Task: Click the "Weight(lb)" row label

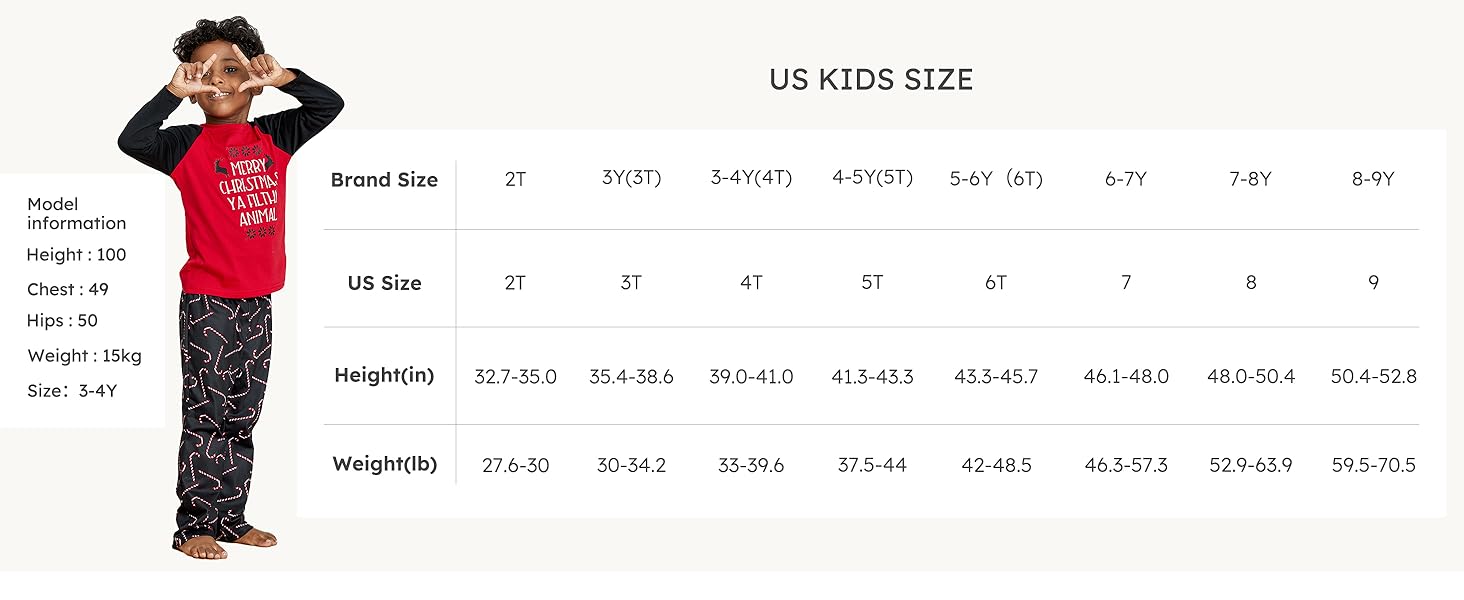Action: pyautogui.click(x=384, y=465)
